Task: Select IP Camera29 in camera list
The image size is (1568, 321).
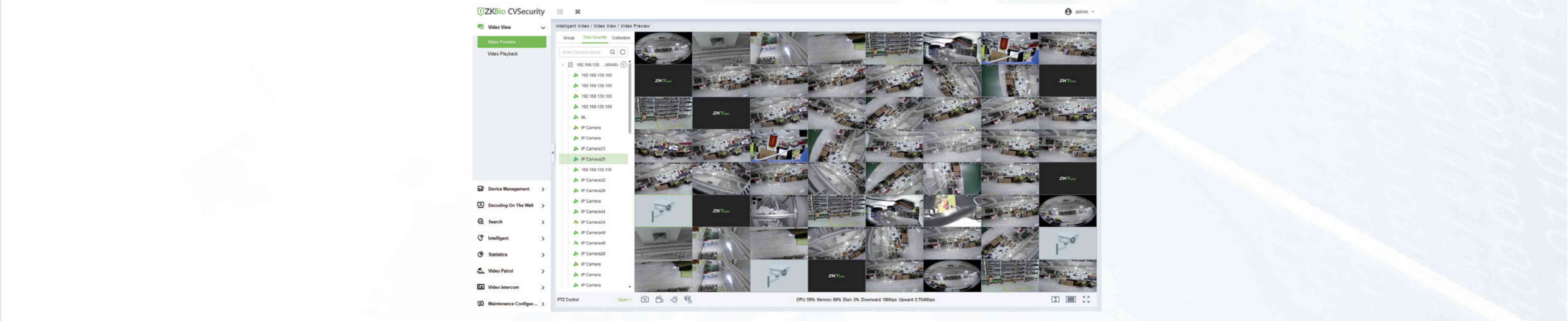Action: pyautogui.click(x=593, y=253)
